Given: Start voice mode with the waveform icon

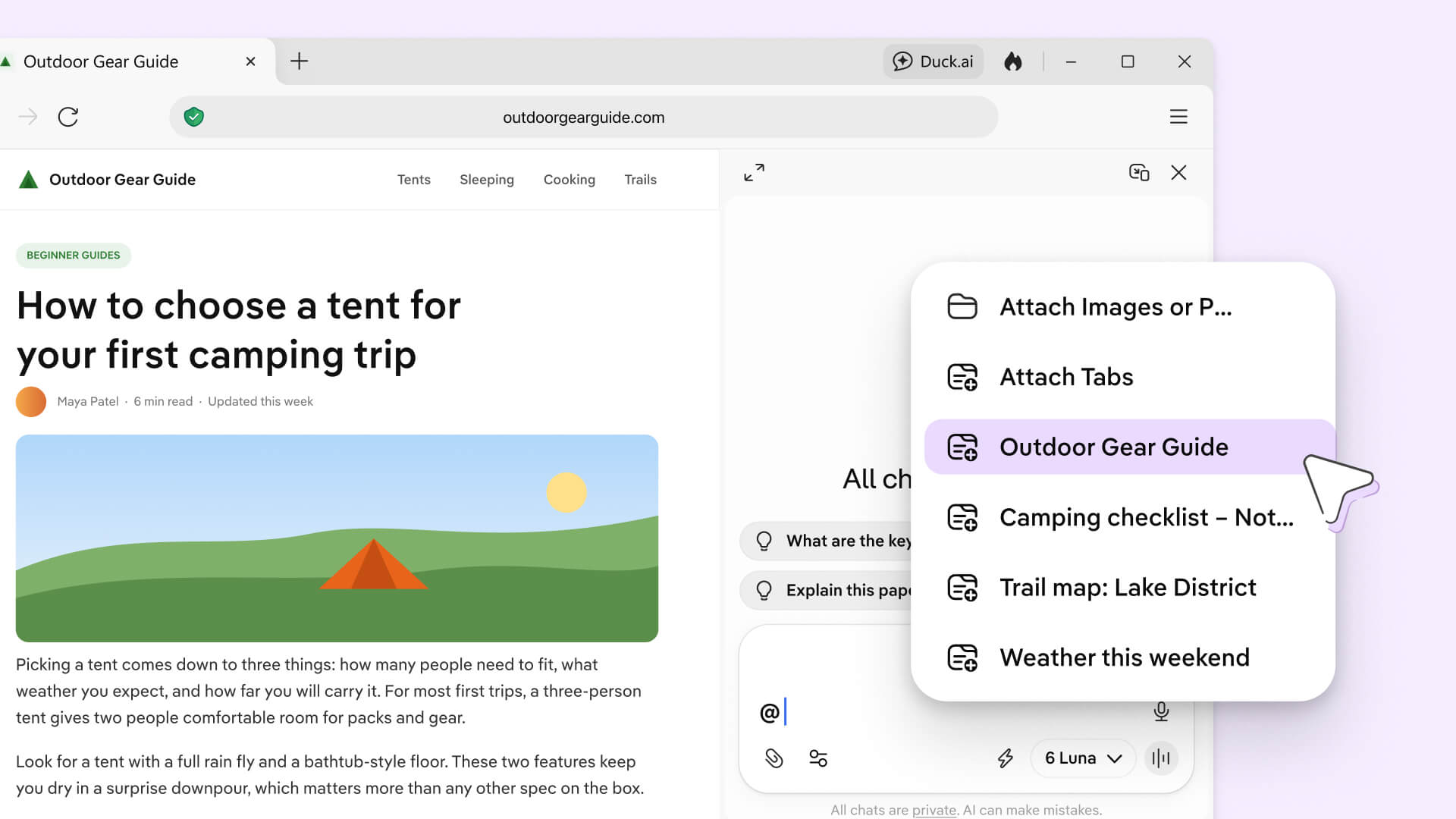Looking at the screenshot, I should coord(1161,758).
